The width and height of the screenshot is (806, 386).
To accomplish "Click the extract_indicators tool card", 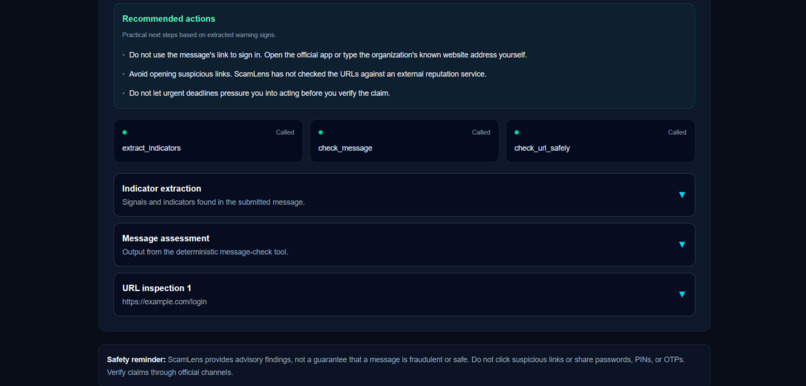I will [208, 141].
